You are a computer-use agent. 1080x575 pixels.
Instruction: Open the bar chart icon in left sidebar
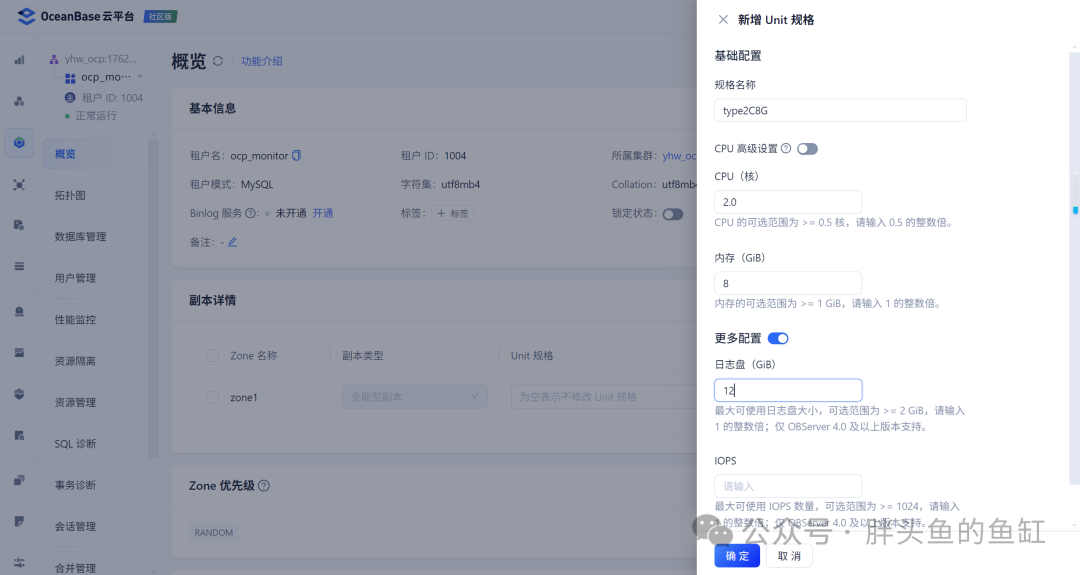point(19,60)
